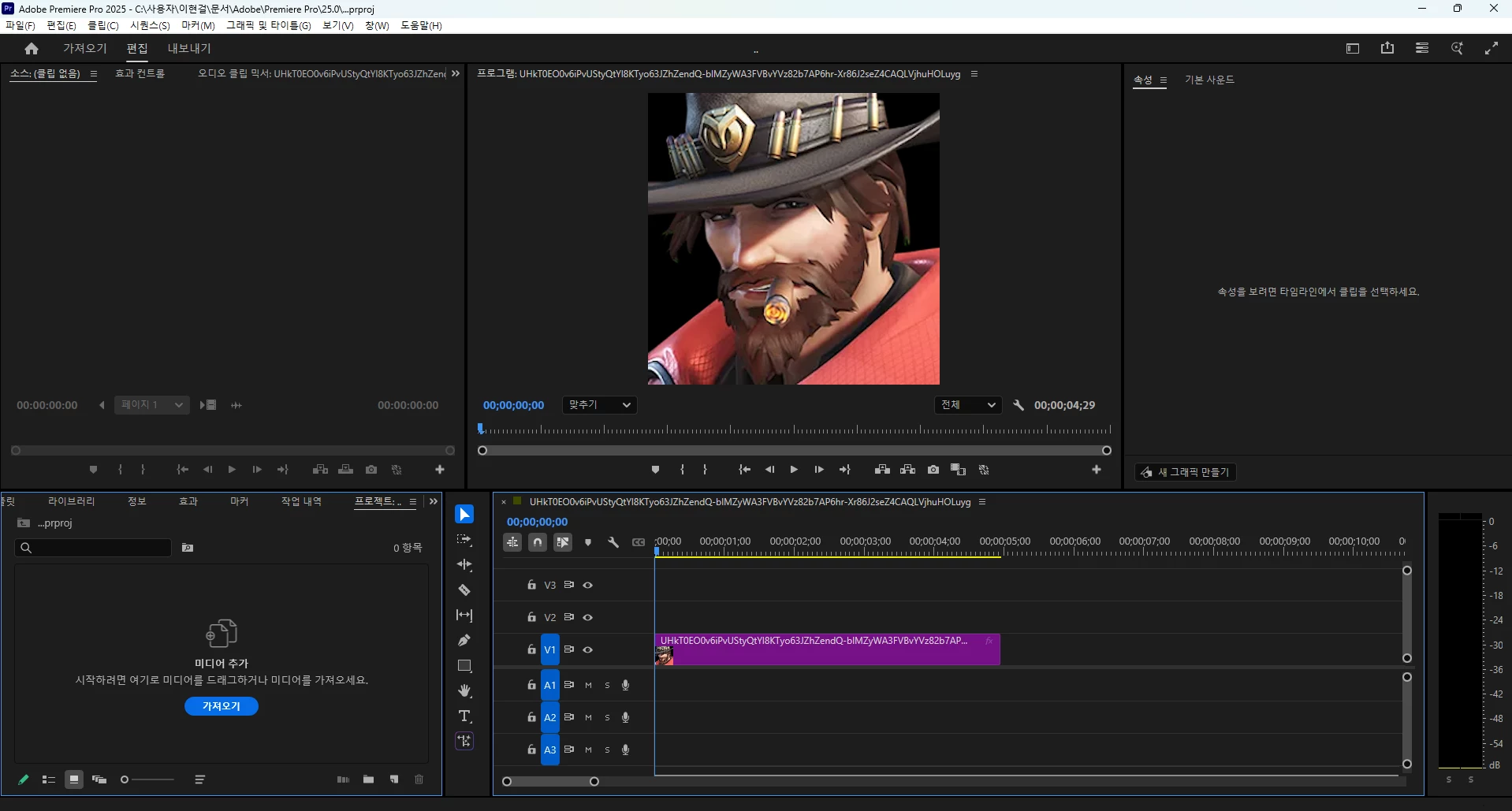
Task: Click the Home icon
Action: click(32, 49)
